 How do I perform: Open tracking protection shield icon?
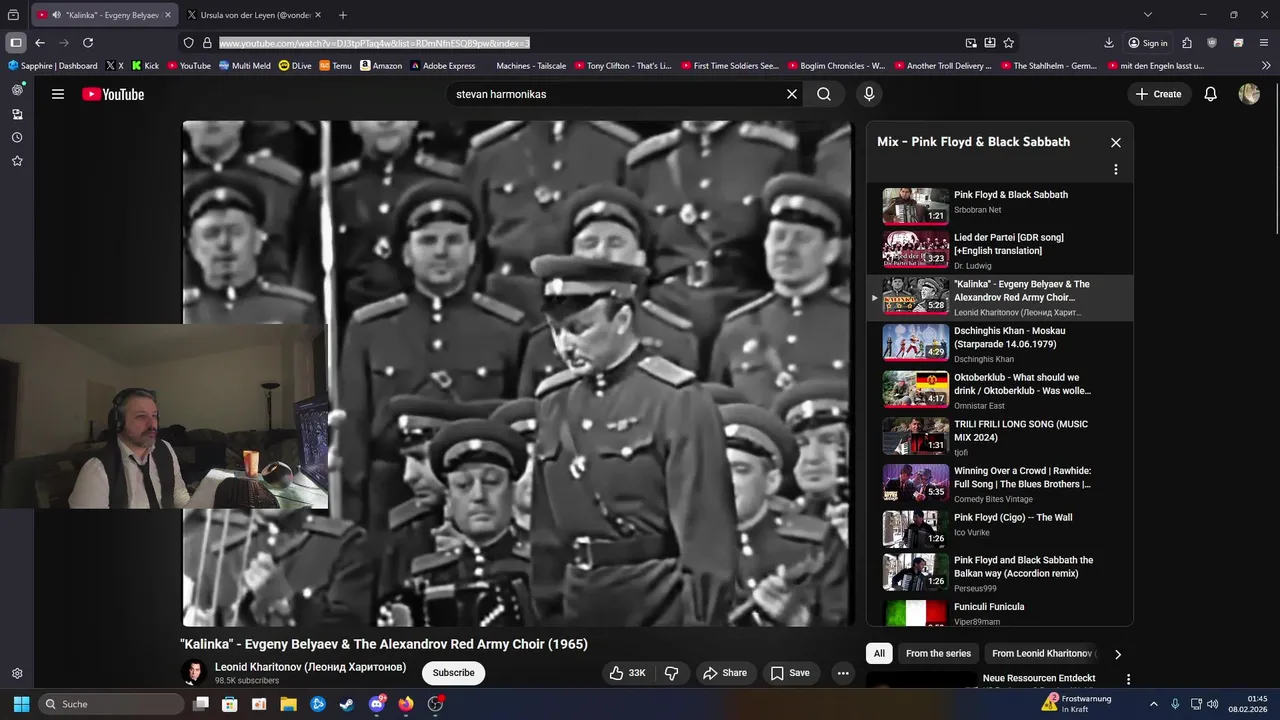[x=188, y=43]
